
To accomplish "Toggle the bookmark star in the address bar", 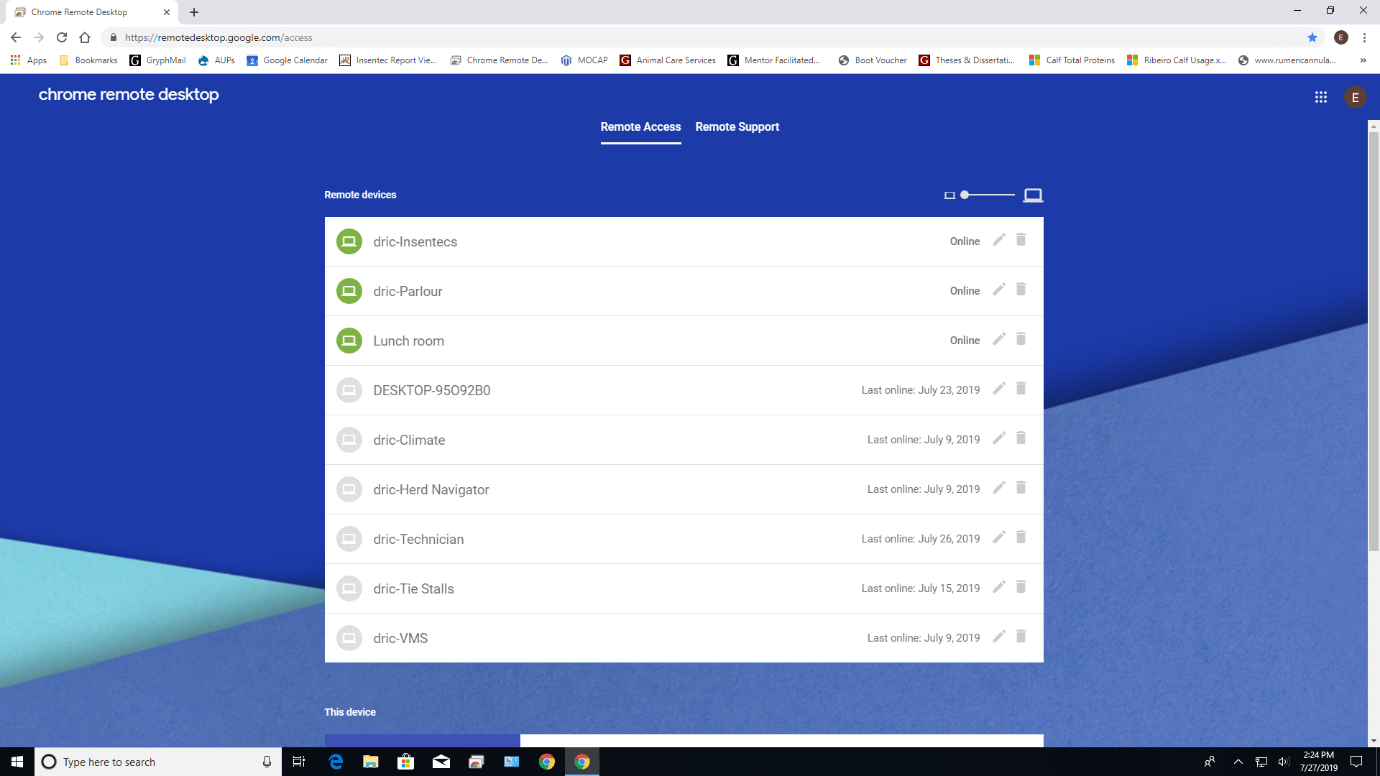I will coord(1312,37).
